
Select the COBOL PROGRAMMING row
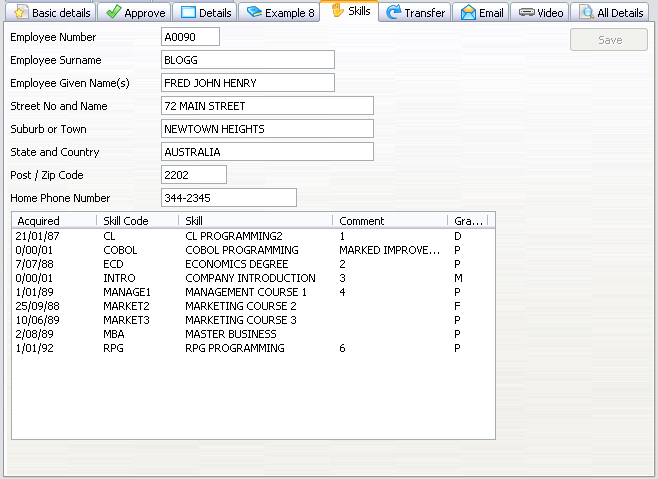(253, 250)
